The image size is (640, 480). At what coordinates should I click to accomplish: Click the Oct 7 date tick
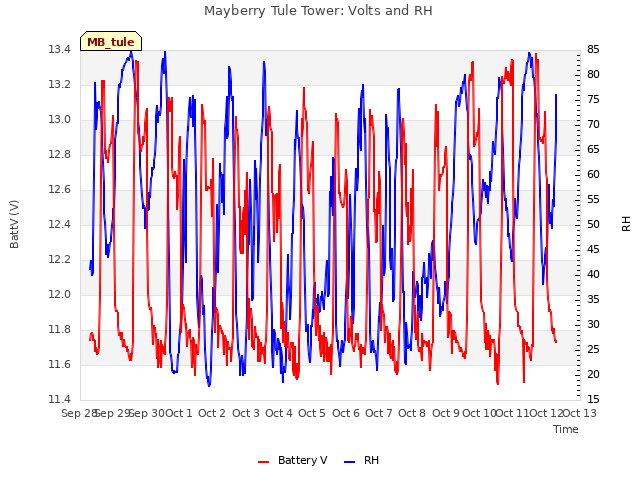coord(379,413)
